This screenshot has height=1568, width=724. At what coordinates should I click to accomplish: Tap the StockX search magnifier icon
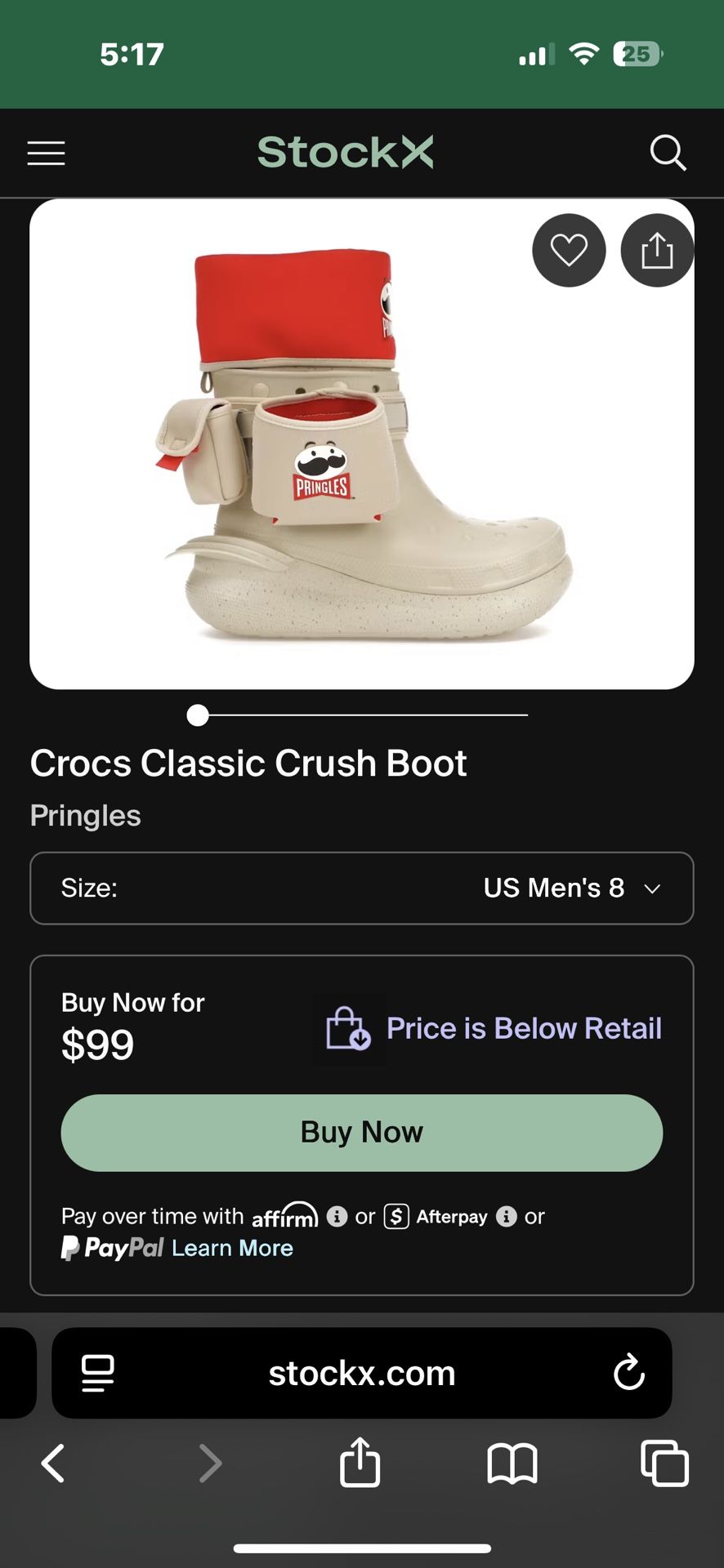[668, 153]
